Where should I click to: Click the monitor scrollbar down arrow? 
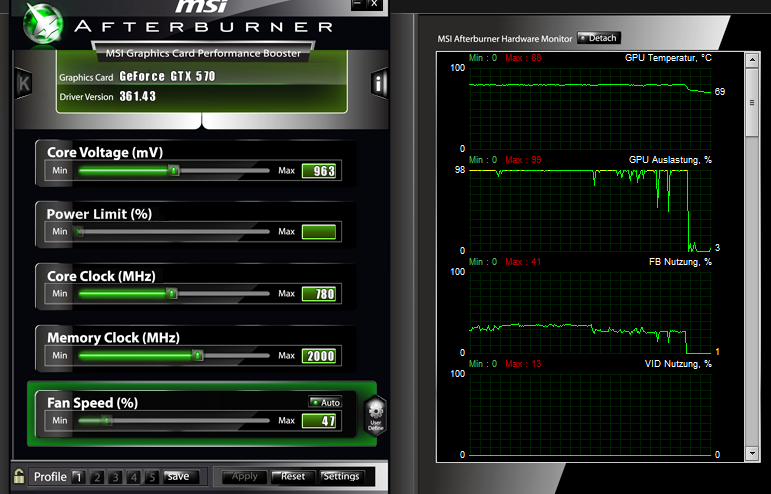tap(752, 453)
